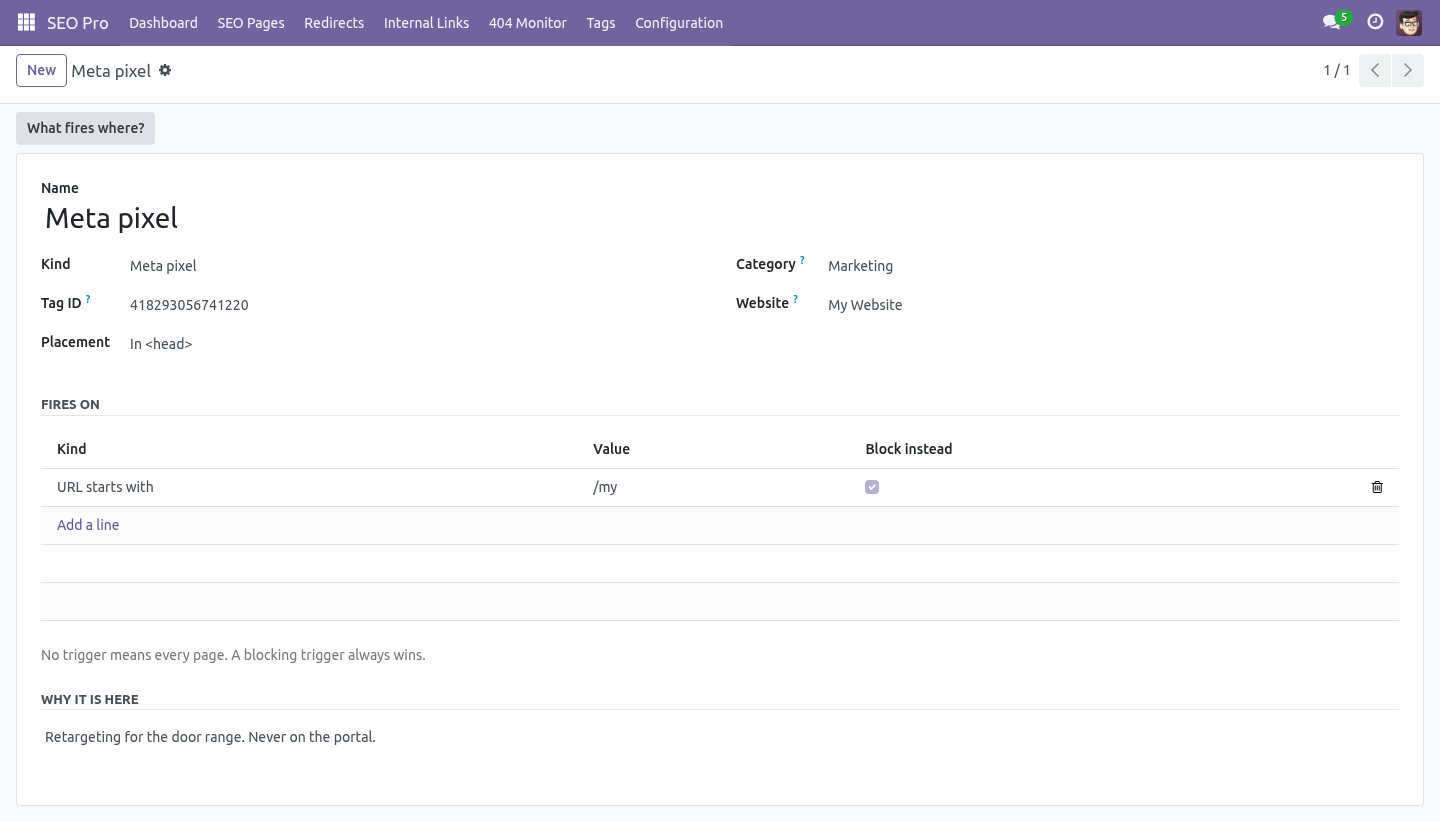This screenshot has height=822, width=1440.
Task: Open the Category dropdown Marketing
Action: (1113, 266)
